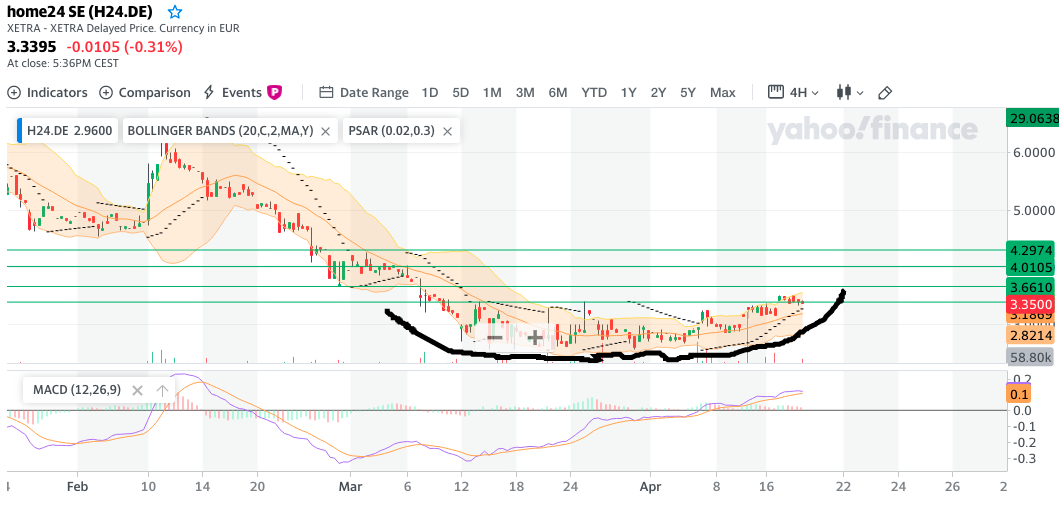Click the MACD (12,26,9) label

(76, 390)
